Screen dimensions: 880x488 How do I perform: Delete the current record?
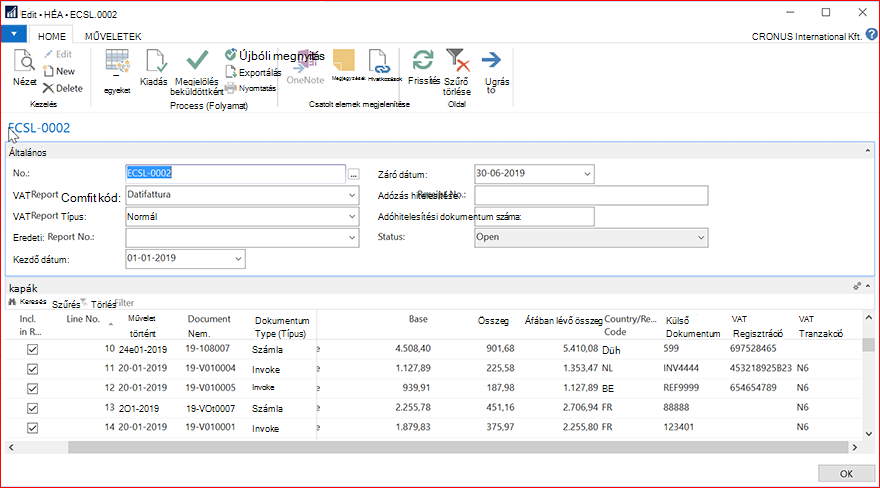[63, 88]
